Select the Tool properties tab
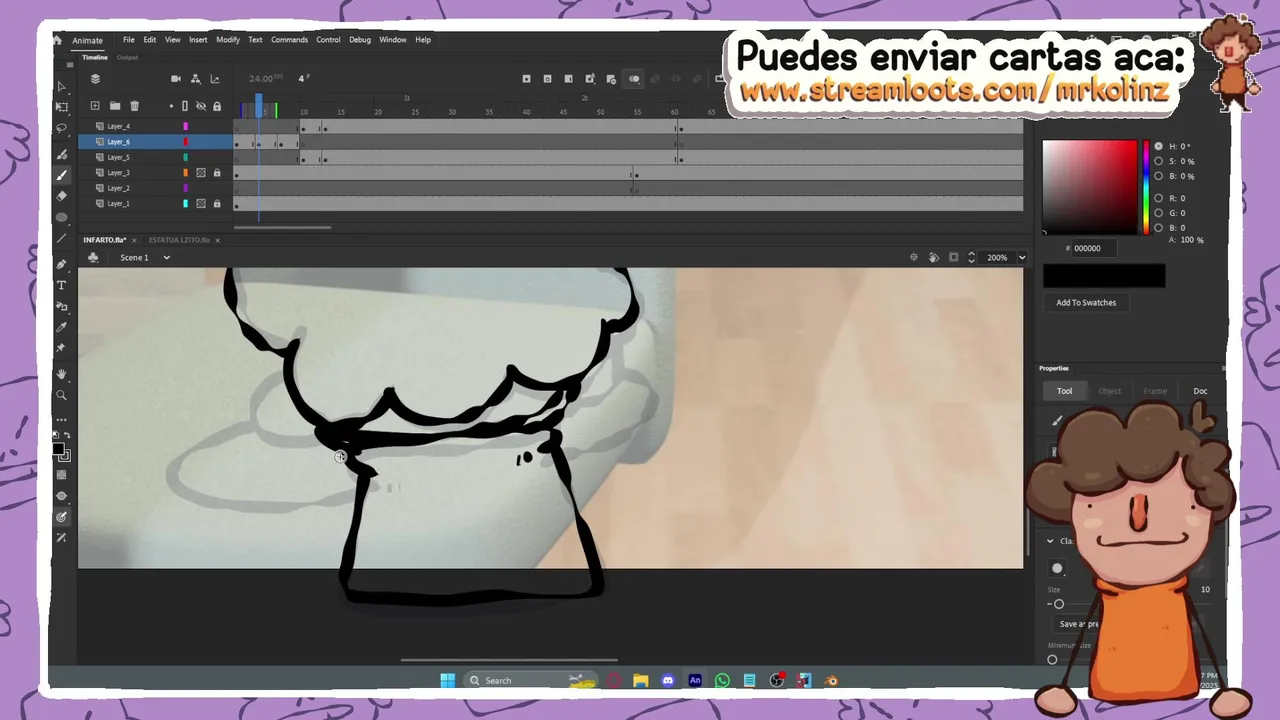The height and width of the screenshot is (720, 1280). pos(1065,391)
